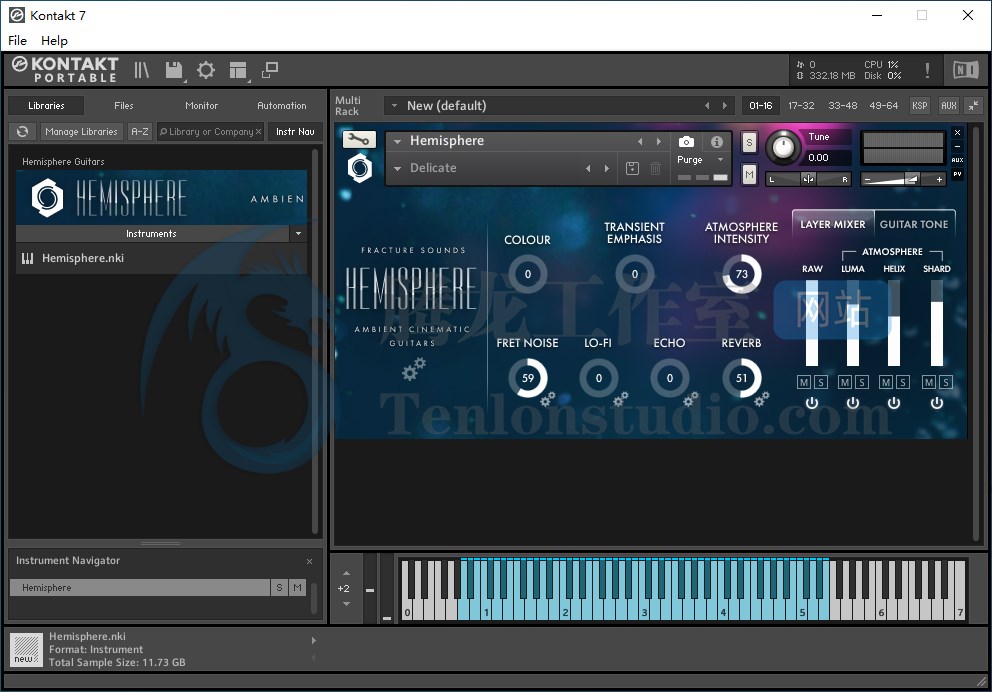Mute the RAW layer
This screenshot has width=992, height=692.
tap(803, 382)
